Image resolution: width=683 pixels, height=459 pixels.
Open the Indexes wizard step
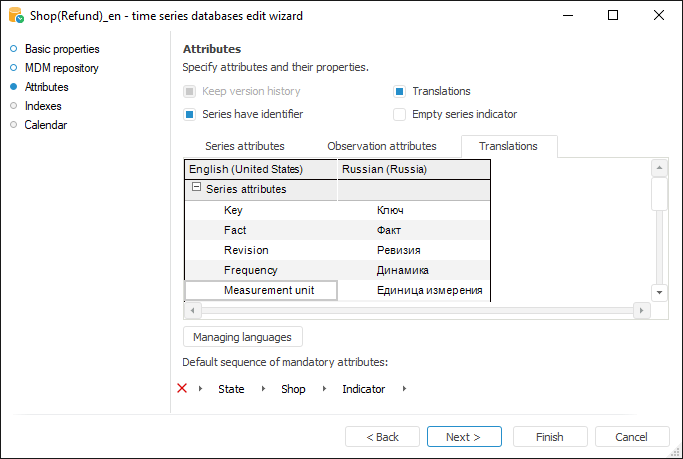click(x=43, y=106)
